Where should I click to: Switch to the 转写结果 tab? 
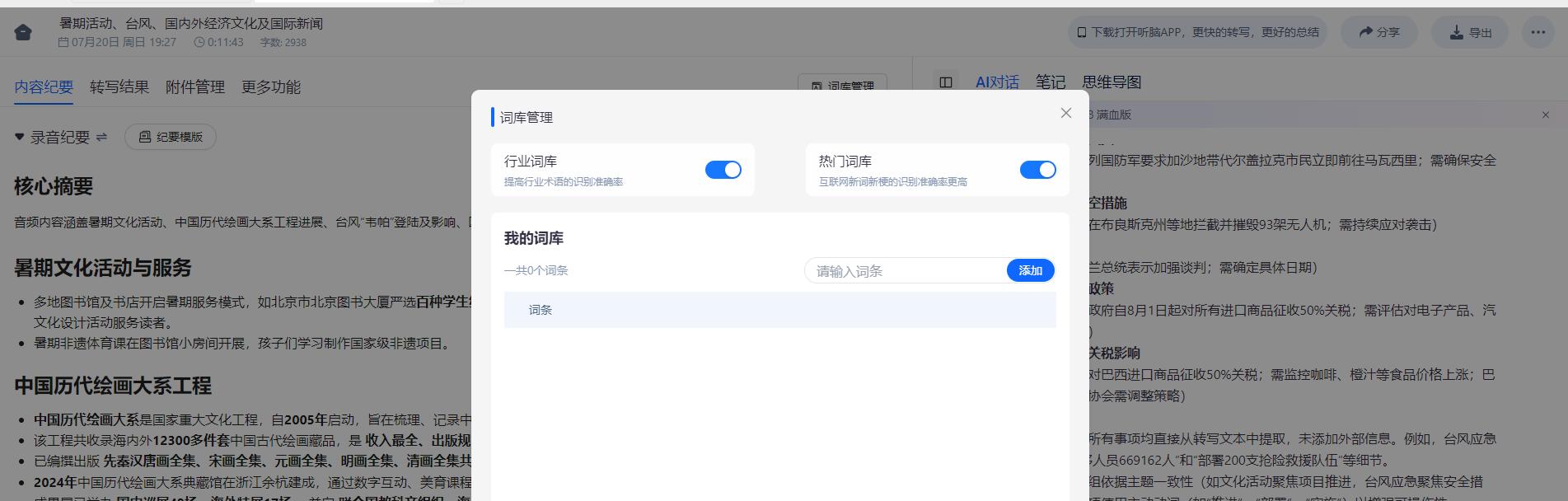click(119, 87)
